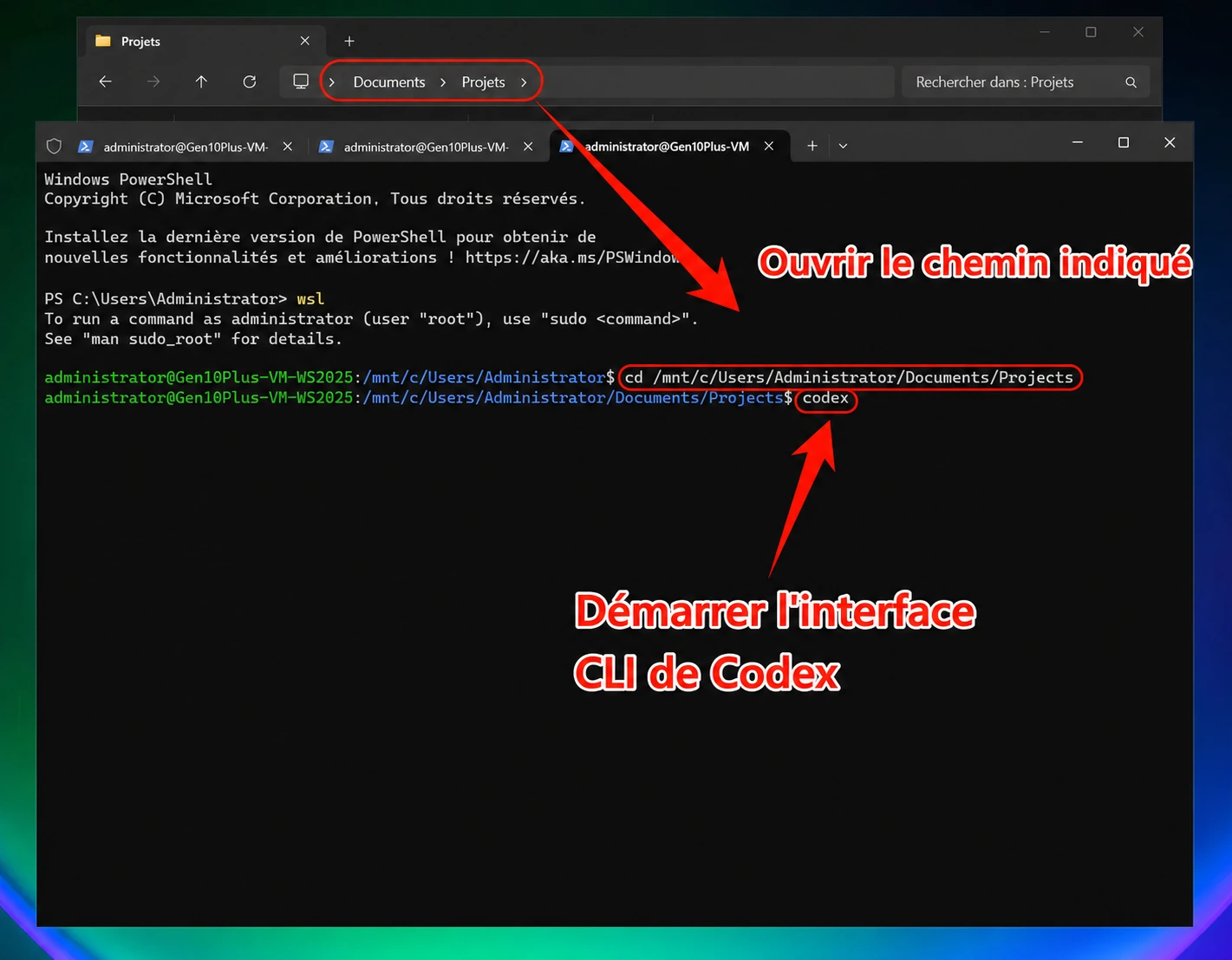Screen dimensions: 1232x960
Task: Click the magnifier icon in Explorer's search box
Action: 1131,82
